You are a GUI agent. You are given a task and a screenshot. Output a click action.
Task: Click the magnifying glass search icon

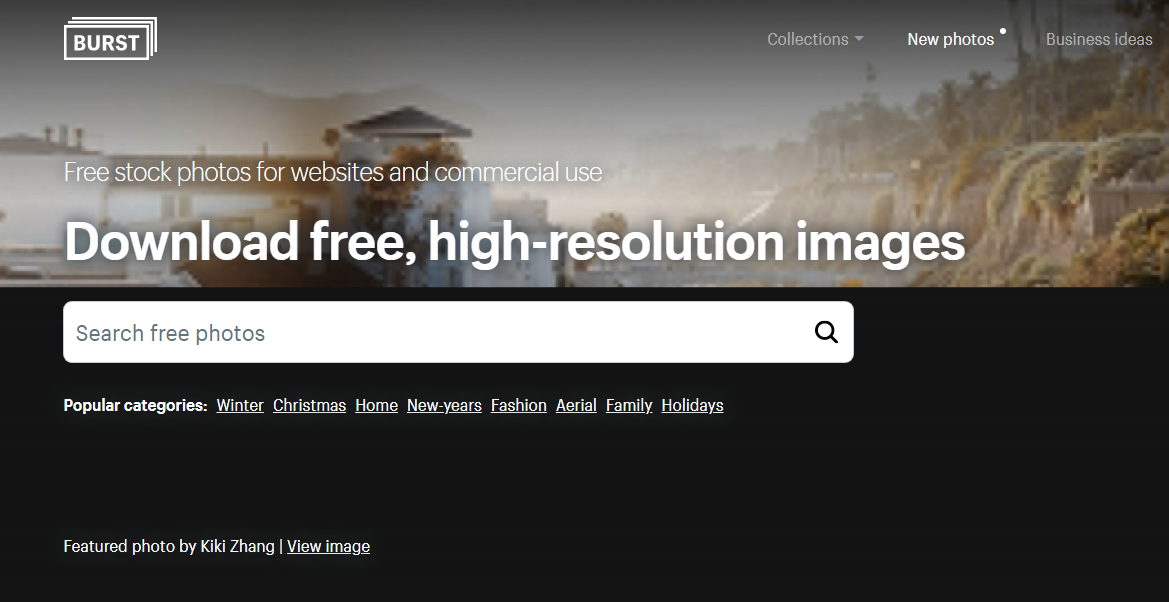[x=826, y=332]
